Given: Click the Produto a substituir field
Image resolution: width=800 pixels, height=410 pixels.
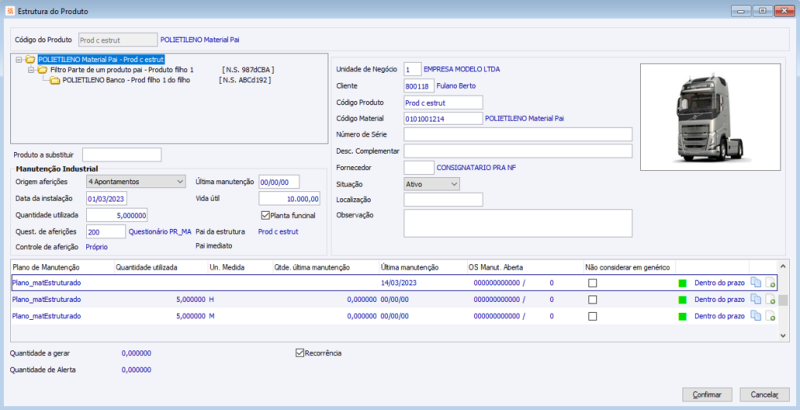Looking at the screenshot, I should coord(122,155).
